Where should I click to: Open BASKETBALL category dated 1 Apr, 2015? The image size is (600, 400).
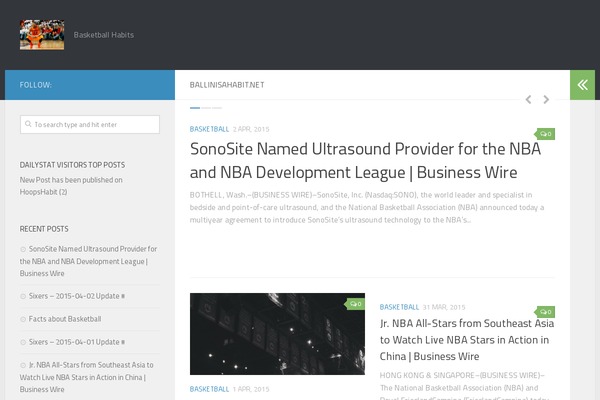tap(209, 389)
